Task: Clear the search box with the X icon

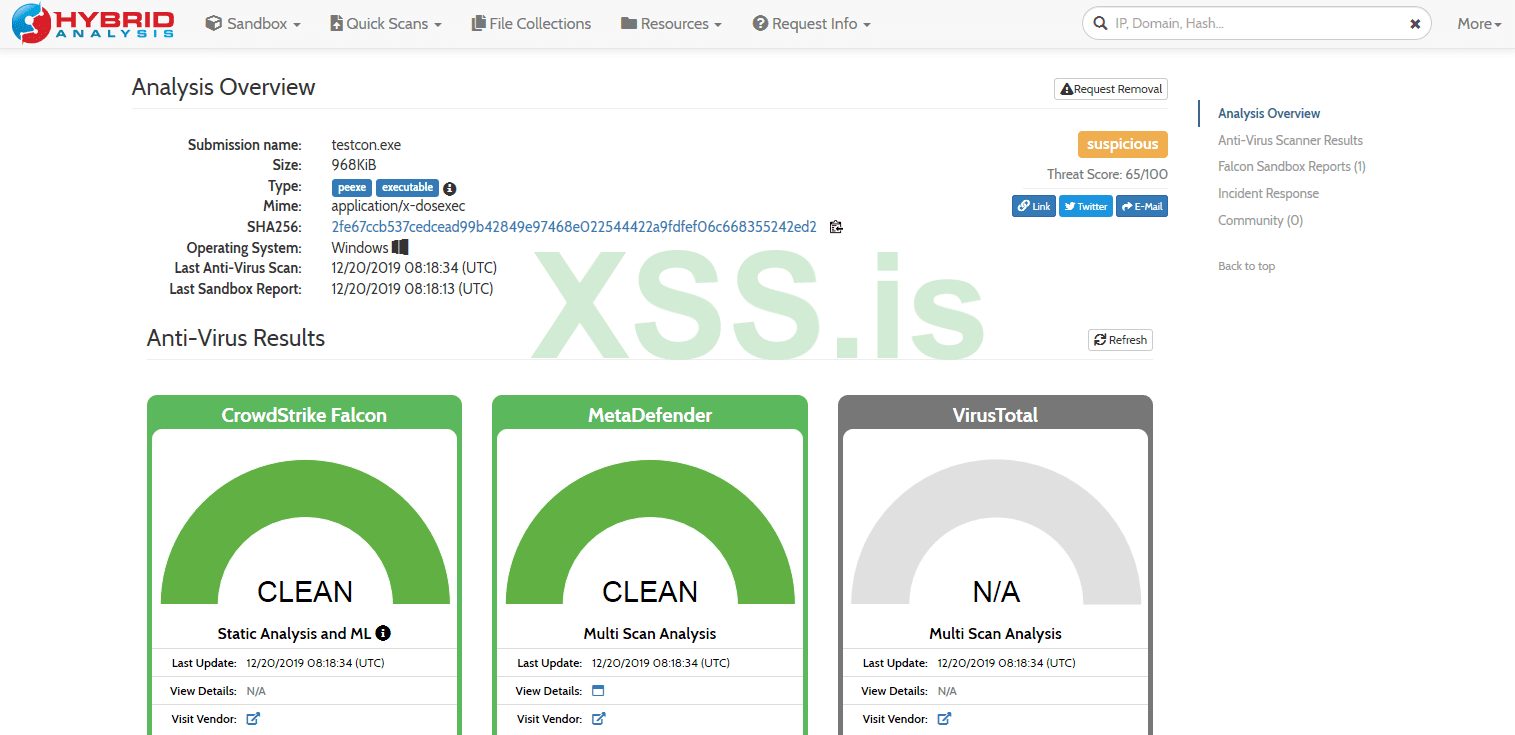Action: (1415, 24)
